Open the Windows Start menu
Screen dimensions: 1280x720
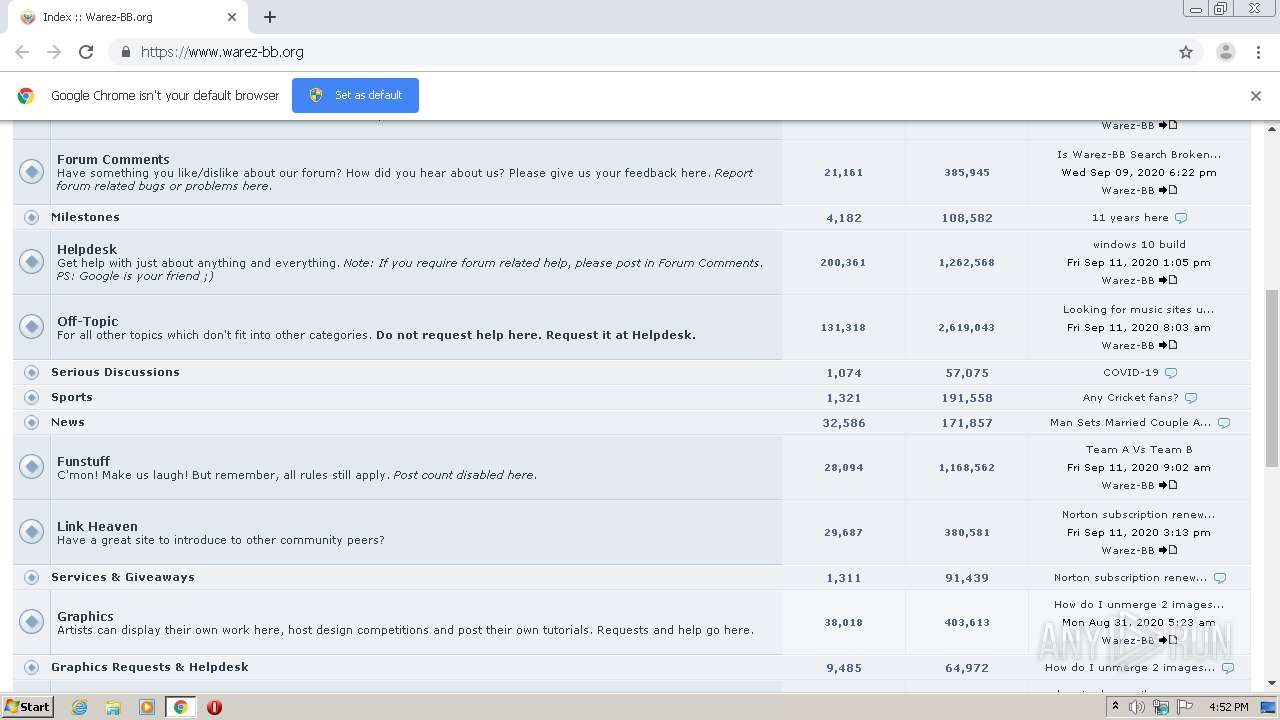[27, 706]
